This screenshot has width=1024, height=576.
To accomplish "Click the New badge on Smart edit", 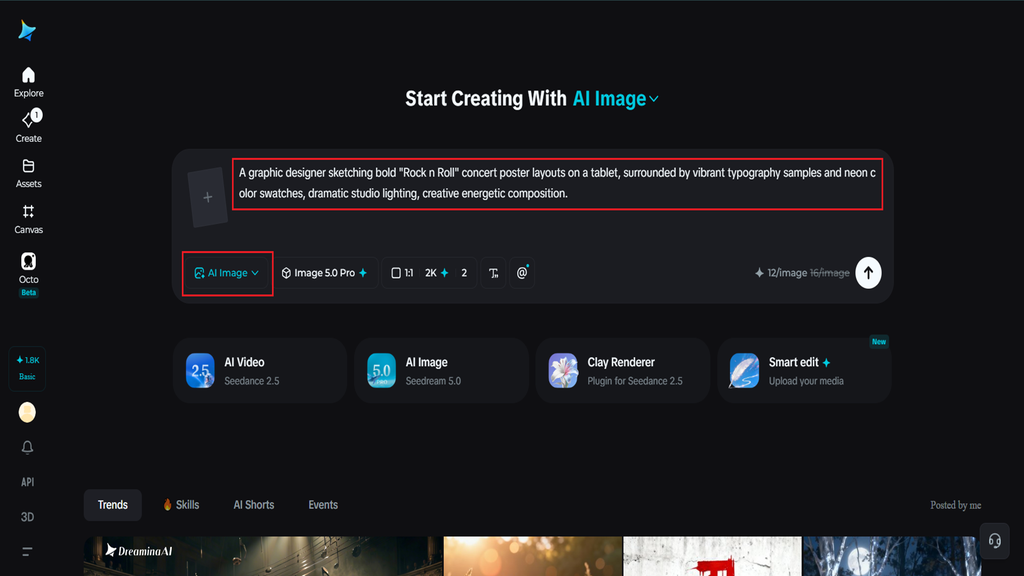I will (879, 342).
